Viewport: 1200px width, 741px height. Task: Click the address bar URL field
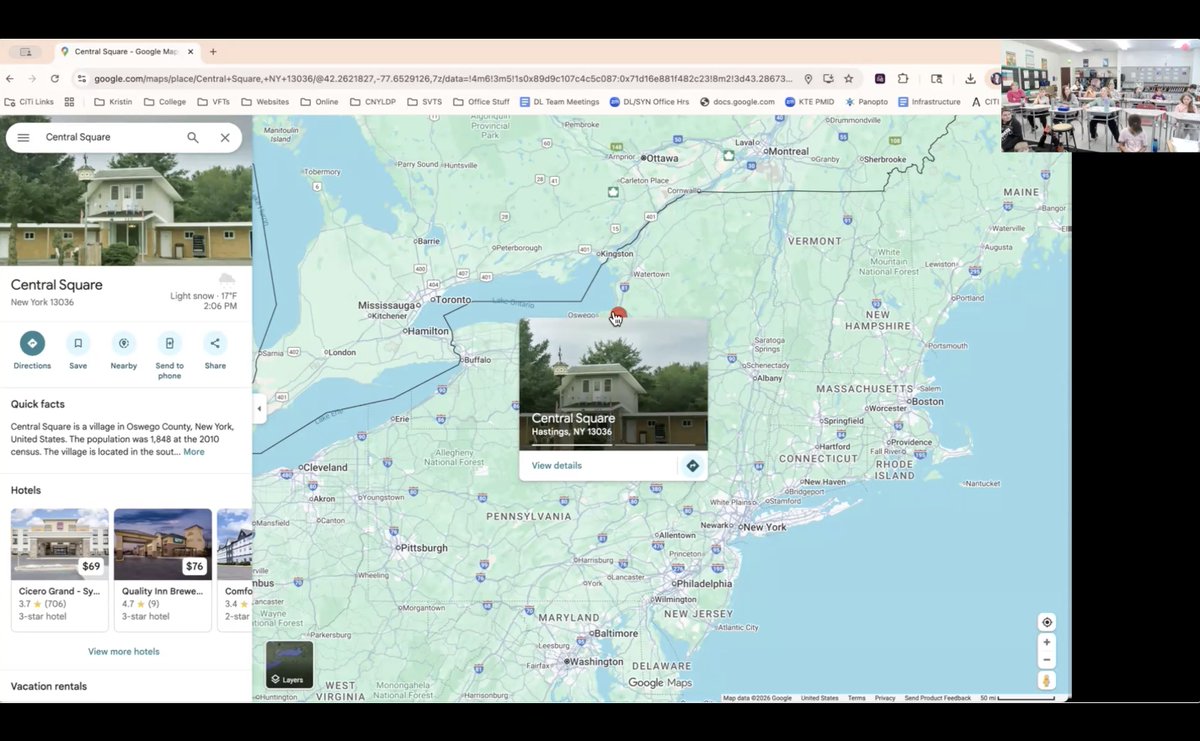tap(445, 79)
